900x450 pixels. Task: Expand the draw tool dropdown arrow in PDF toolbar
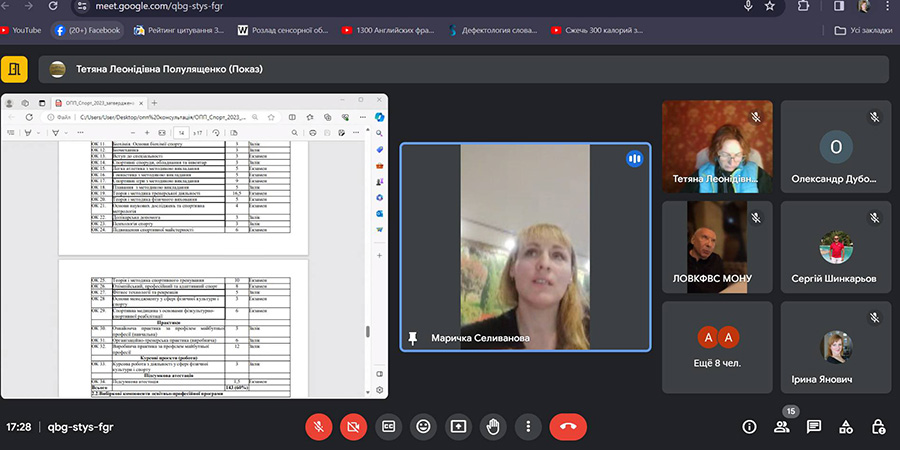65,133
